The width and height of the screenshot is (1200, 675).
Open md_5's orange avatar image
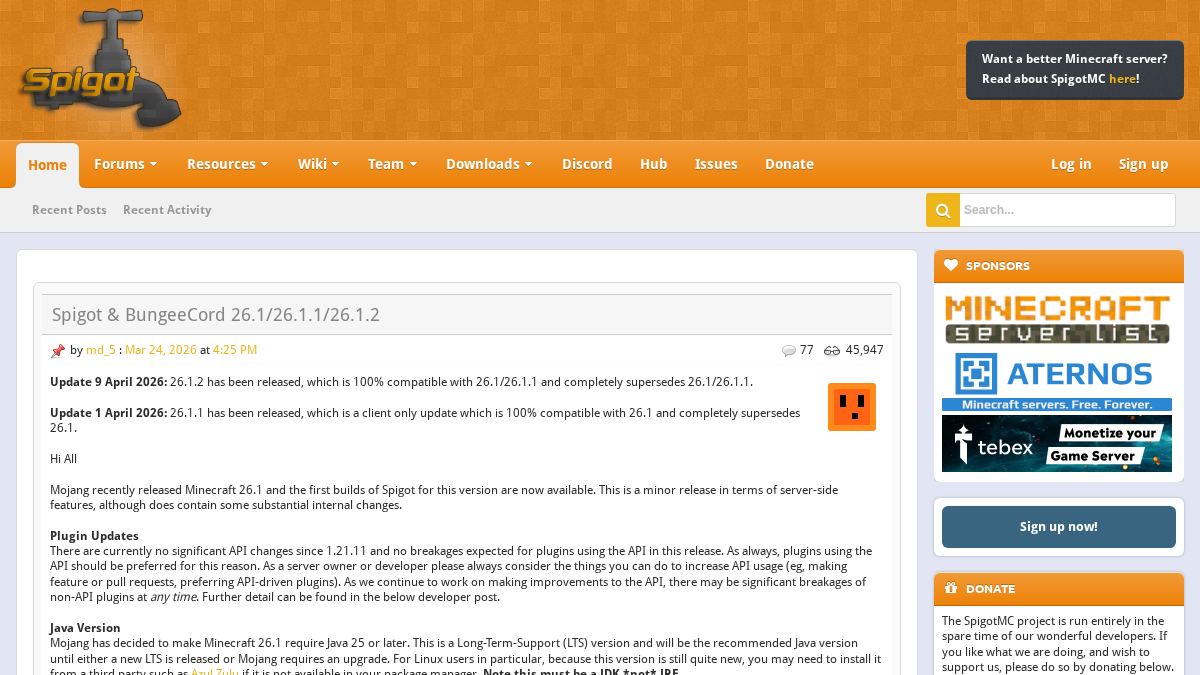[x=852, y=407]
